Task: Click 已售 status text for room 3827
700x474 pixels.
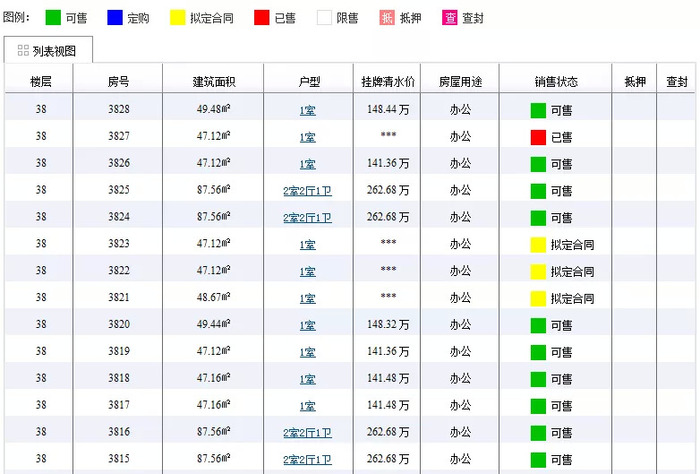Action: [x=562, y=137]
